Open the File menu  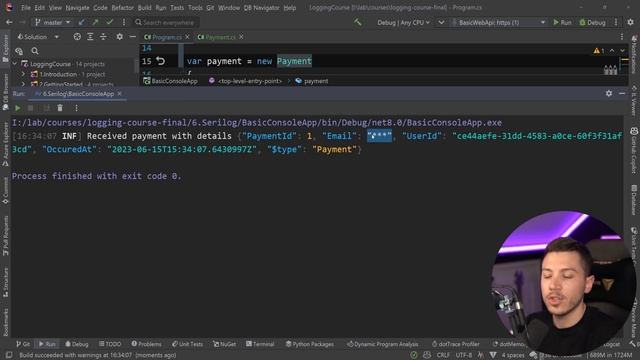coord(26,8)
